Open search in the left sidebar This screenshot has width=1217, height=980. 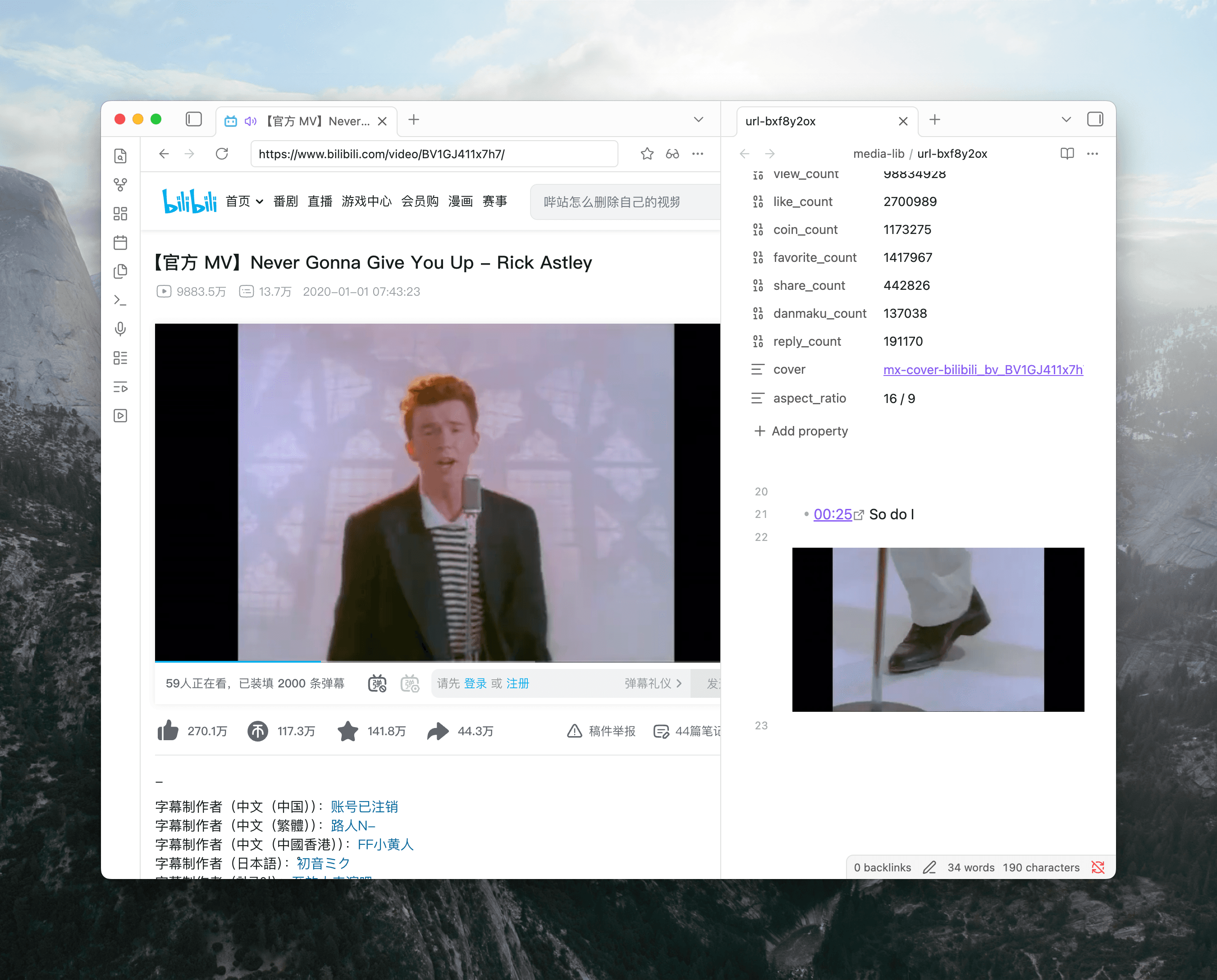pyautogui.click(x=121, y=156)
